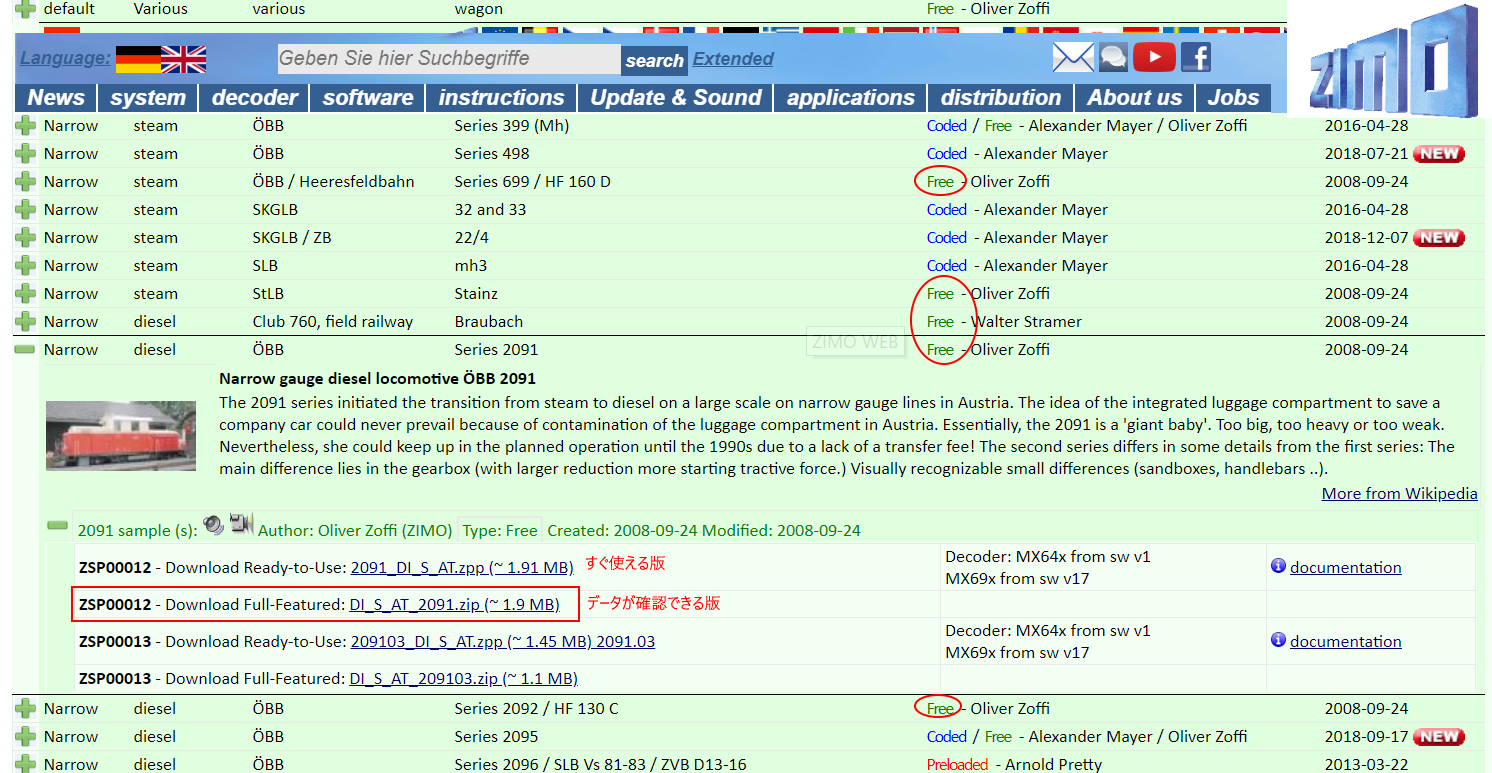
Task: Download DI_S_AT_2091.zip full-featured file
Action: (x=454, y=605)
